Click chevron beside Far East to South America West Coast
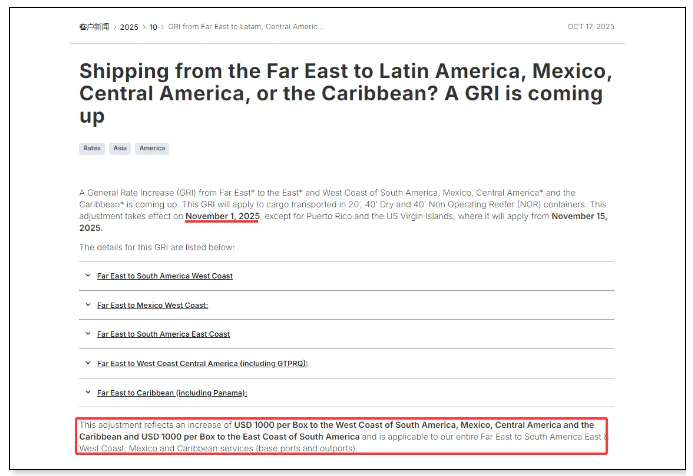The width and height of the screenshot is (693, 476). pyautogui.click(x=88, y=276)
